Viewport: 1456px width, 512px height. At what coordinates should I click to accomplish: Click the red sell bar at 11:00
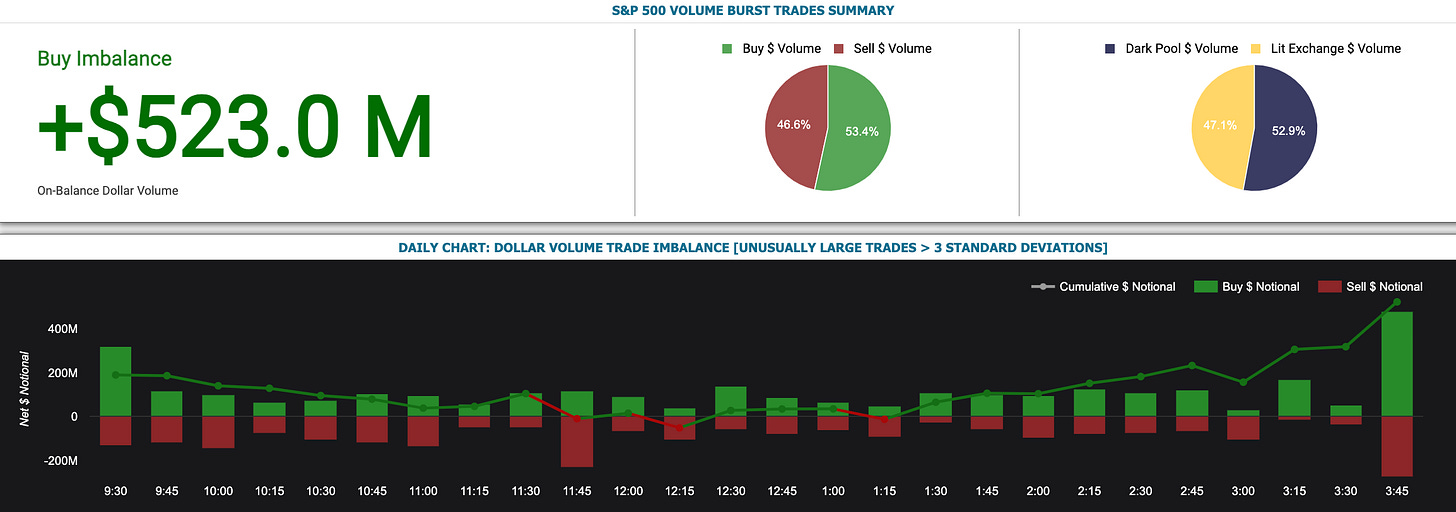[x=423, y=431]
